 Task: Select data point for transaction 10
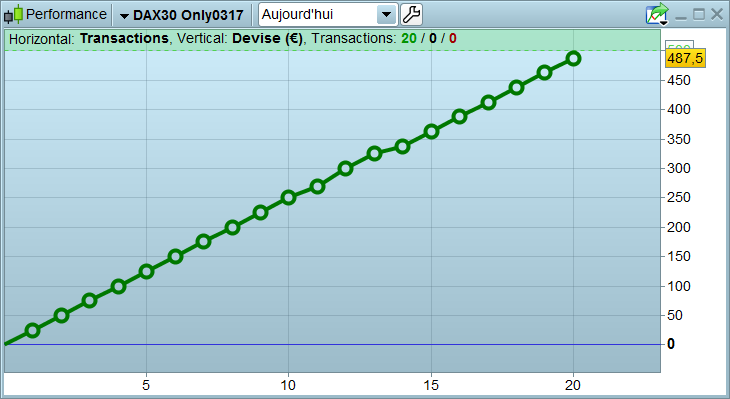[x=288, y=198]
